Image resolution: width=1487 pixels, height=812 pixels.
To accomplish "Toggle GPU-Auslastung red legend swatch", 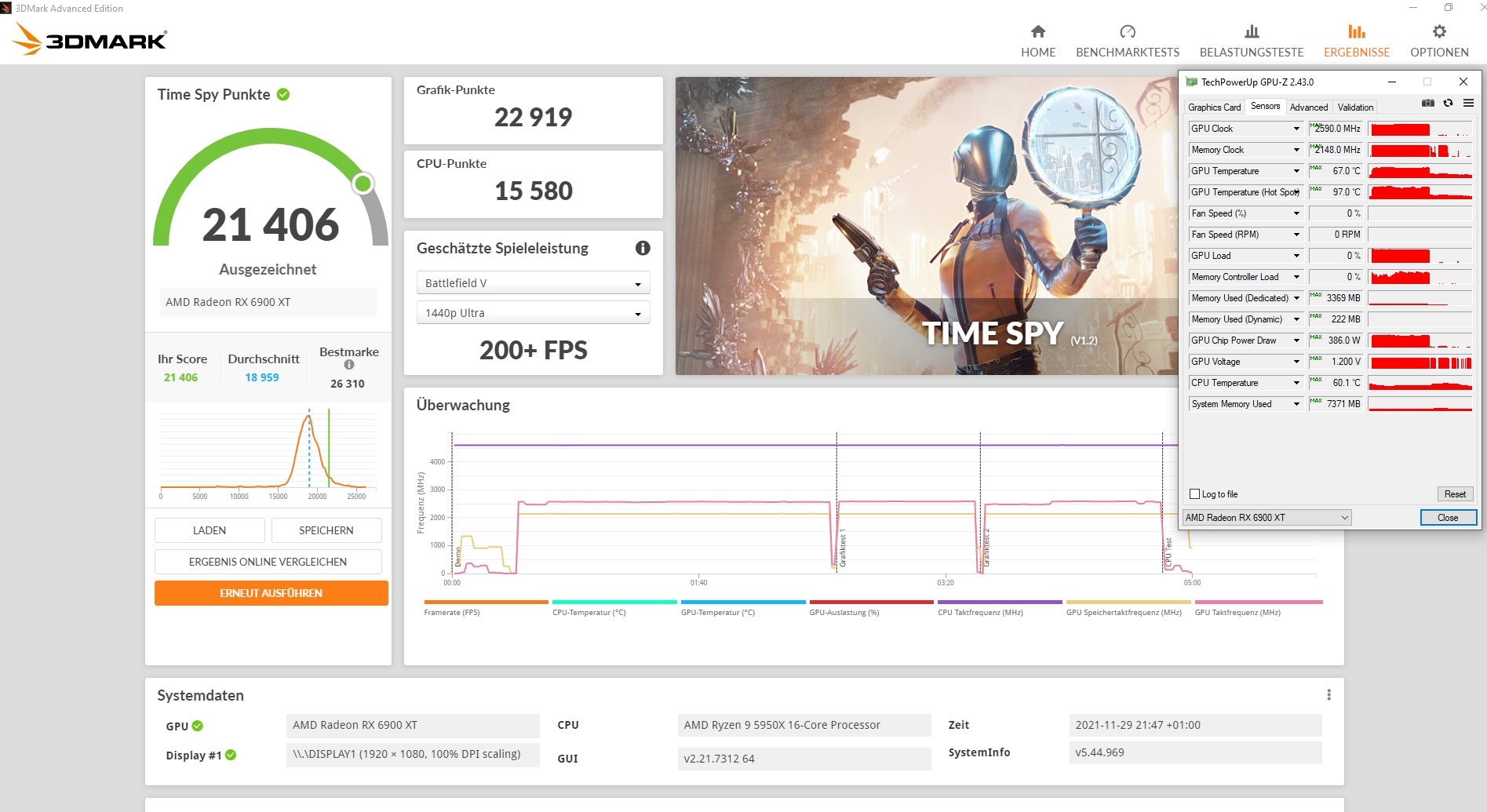I will tap(871, 603).
